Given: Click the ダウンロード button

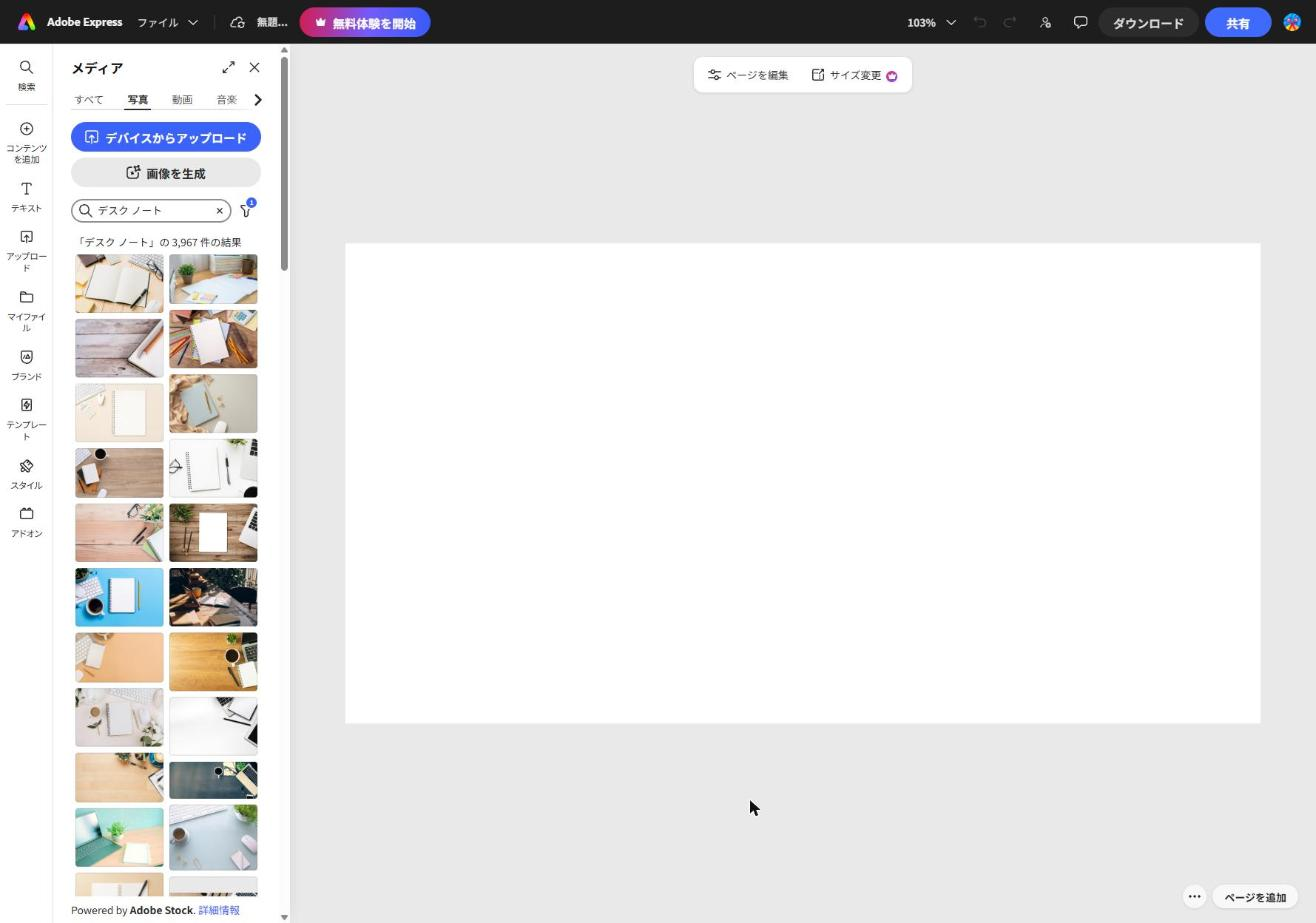Looking at the screenshot, I should tap(1148, 22).
